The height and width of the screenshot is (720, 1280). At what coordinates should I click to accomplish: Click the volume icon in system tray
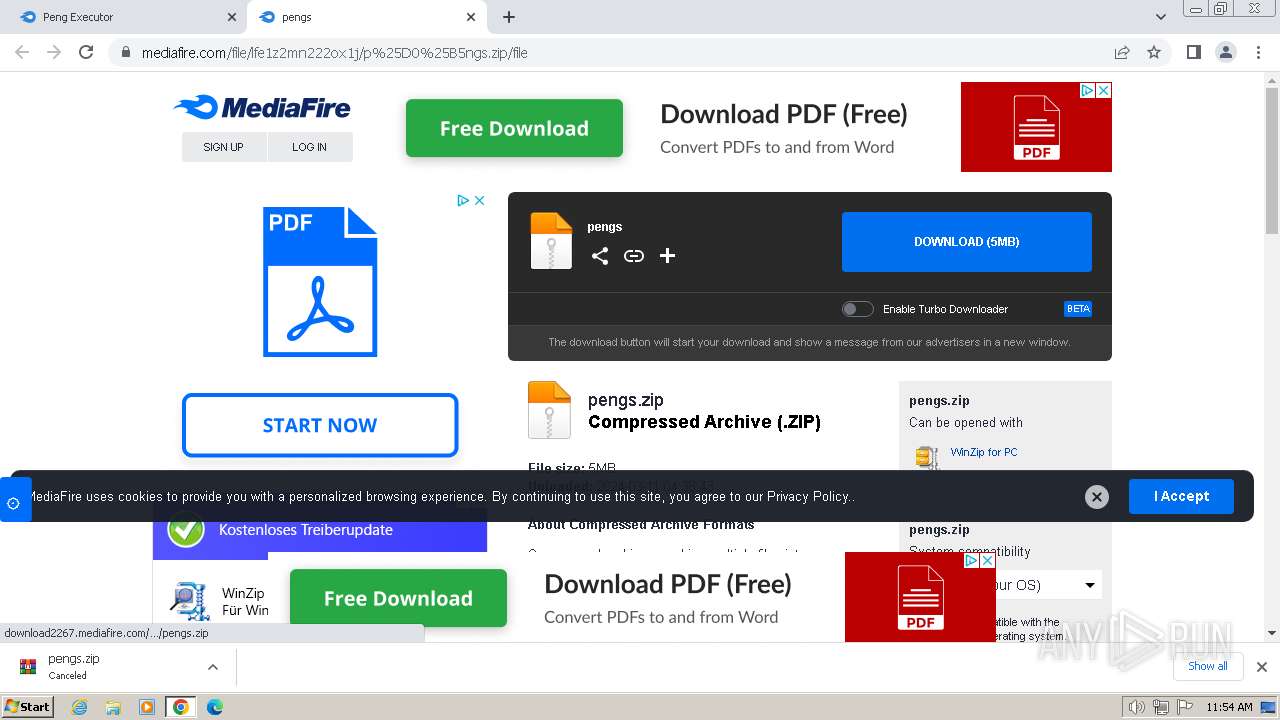[x=1136, y=707]
